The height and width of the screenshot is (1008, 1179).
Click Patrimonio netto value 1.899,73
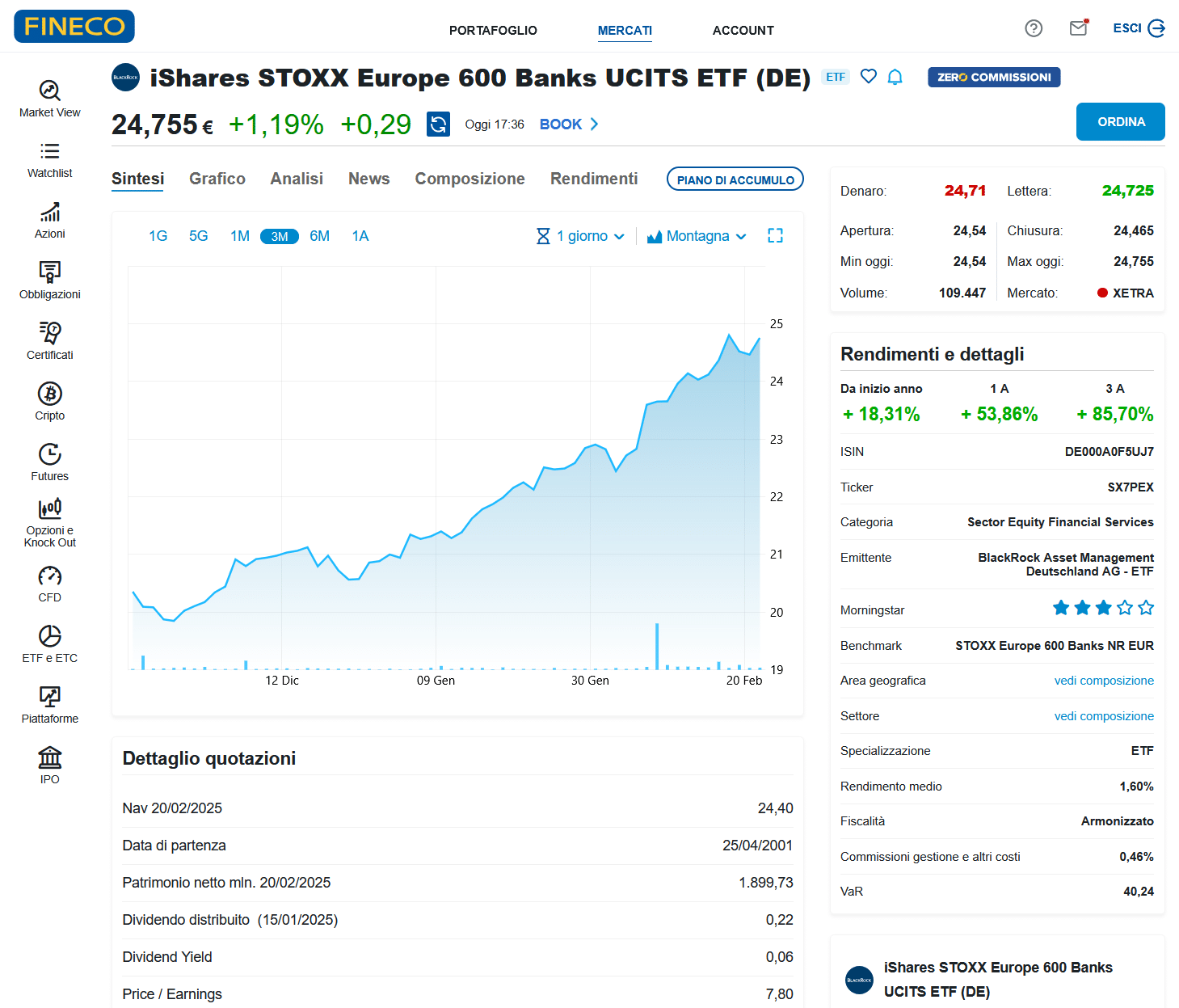click(765, 883)
